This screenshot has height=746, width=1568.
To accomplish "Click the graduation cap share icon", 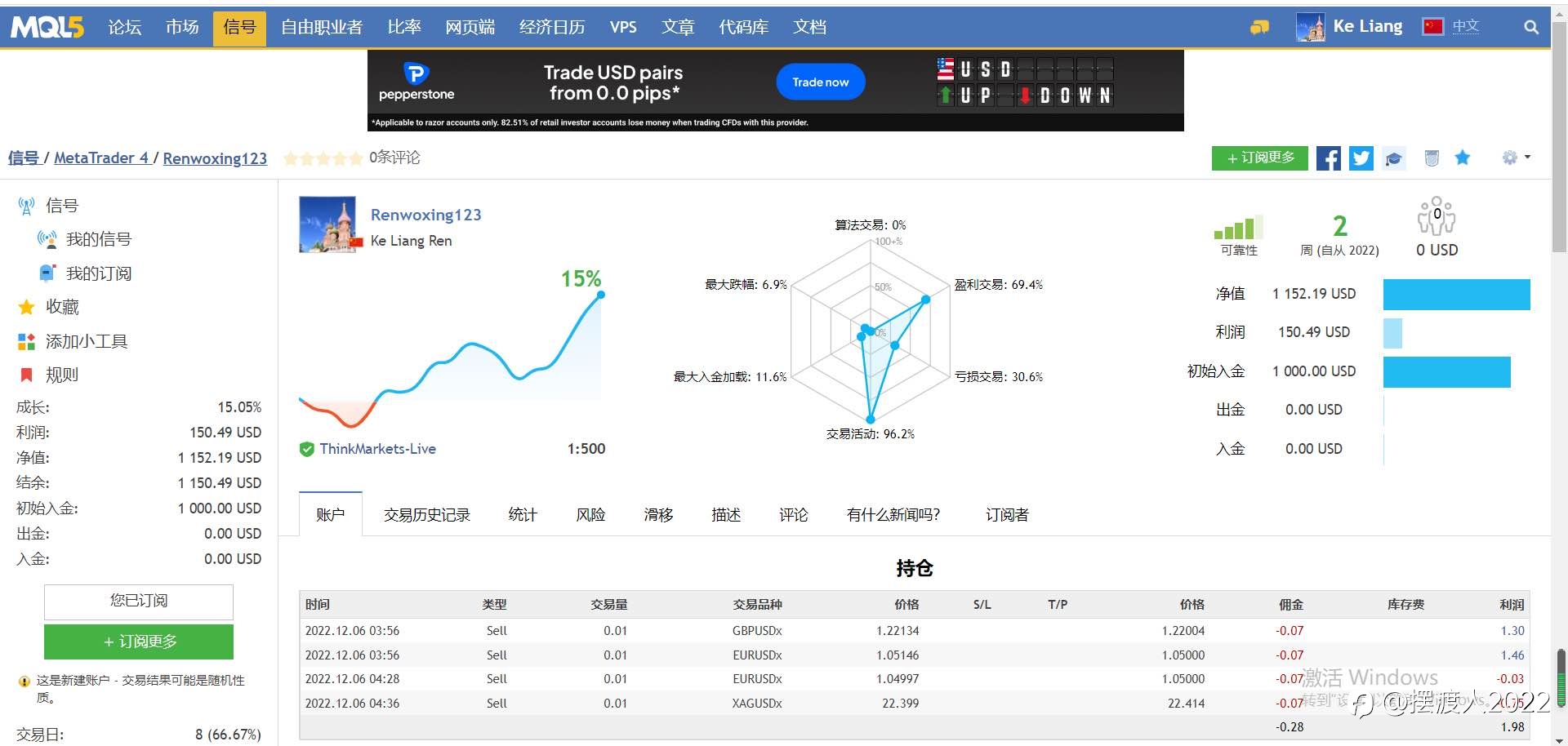I will click(1394, 158).
